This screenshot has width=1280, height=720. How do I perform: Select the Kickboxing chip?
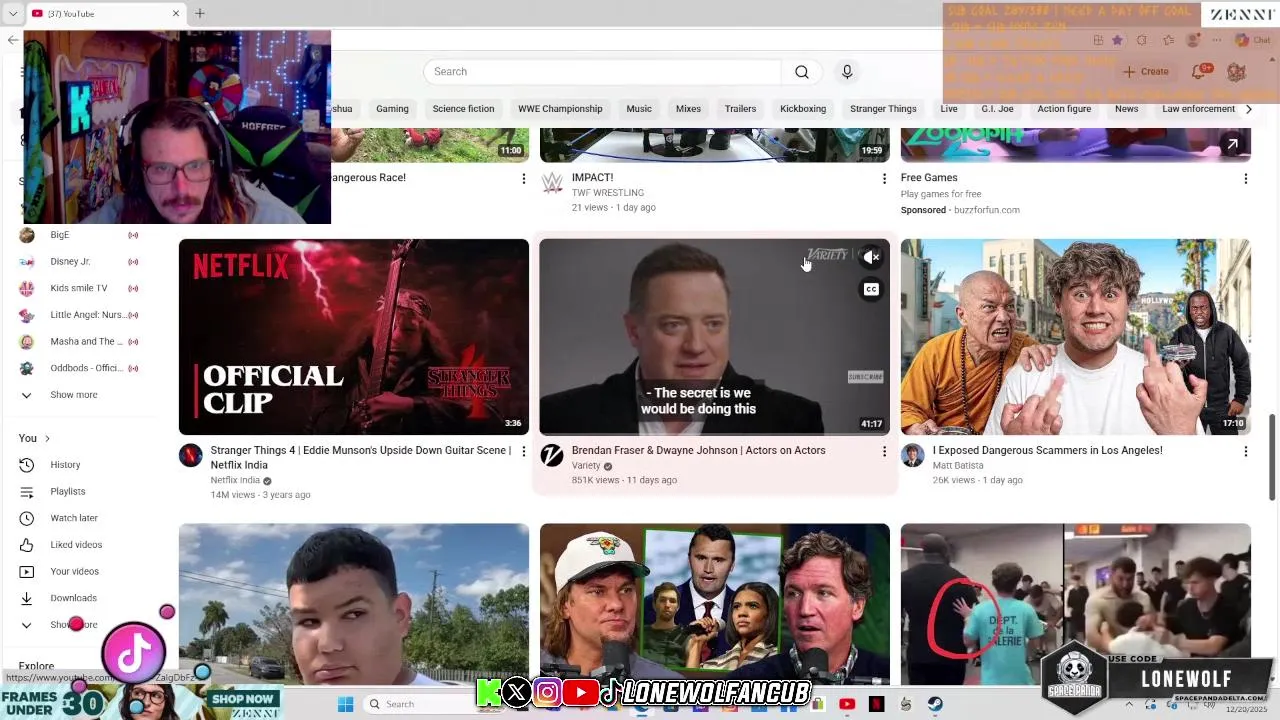coord(803,109)
